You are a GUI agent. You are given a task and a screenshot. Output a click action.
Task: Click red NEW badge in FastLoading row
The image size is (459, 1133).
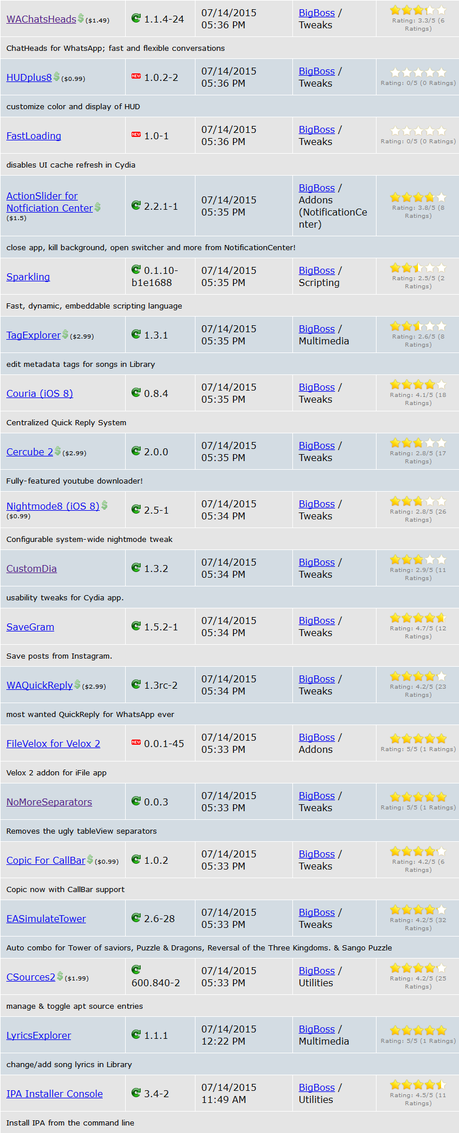[x=136, y=134]
